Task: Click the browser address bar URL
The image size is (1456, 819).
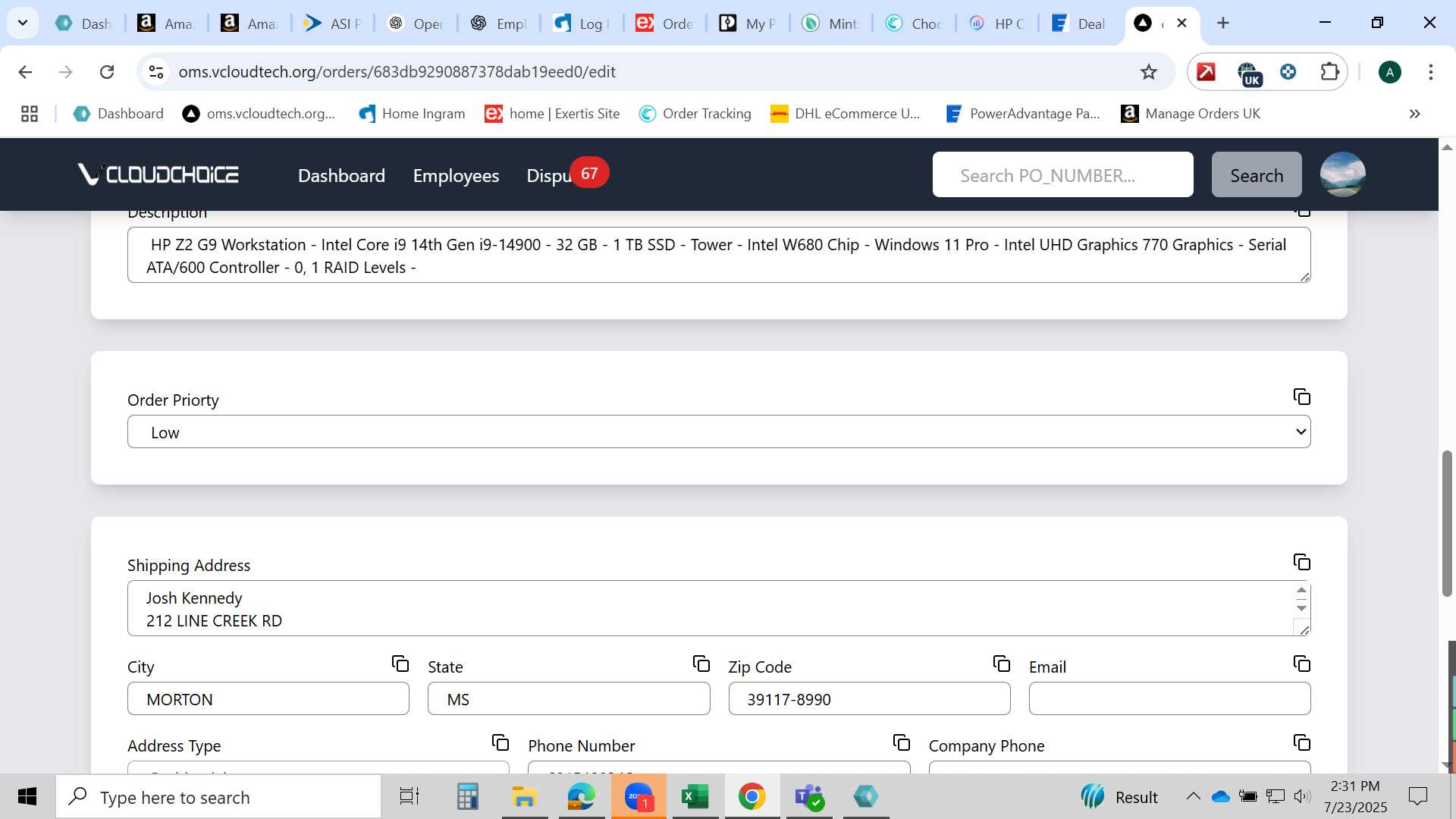Action: point(397,72)
